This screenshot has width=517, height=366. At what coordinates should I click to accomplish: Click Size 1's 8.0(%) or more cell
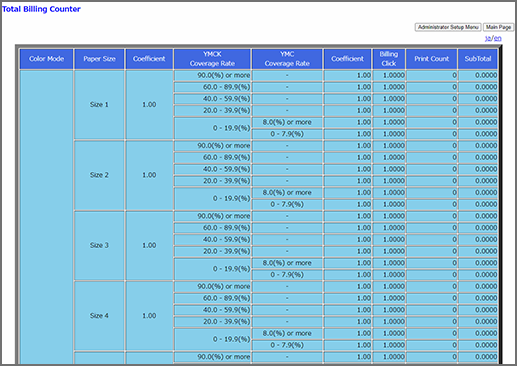287,122
